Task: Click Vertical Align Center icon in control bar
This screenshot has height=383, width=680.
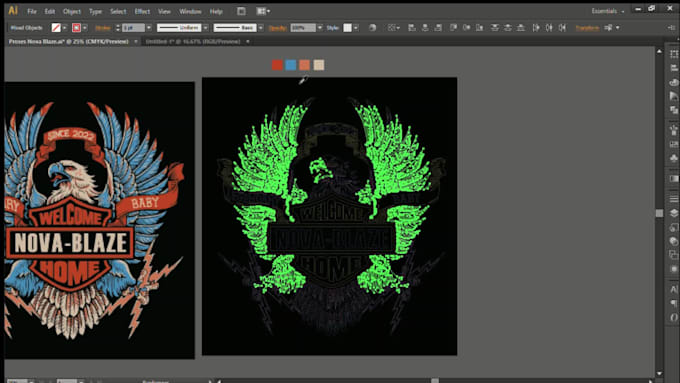Action: click(x=467, y=28)
